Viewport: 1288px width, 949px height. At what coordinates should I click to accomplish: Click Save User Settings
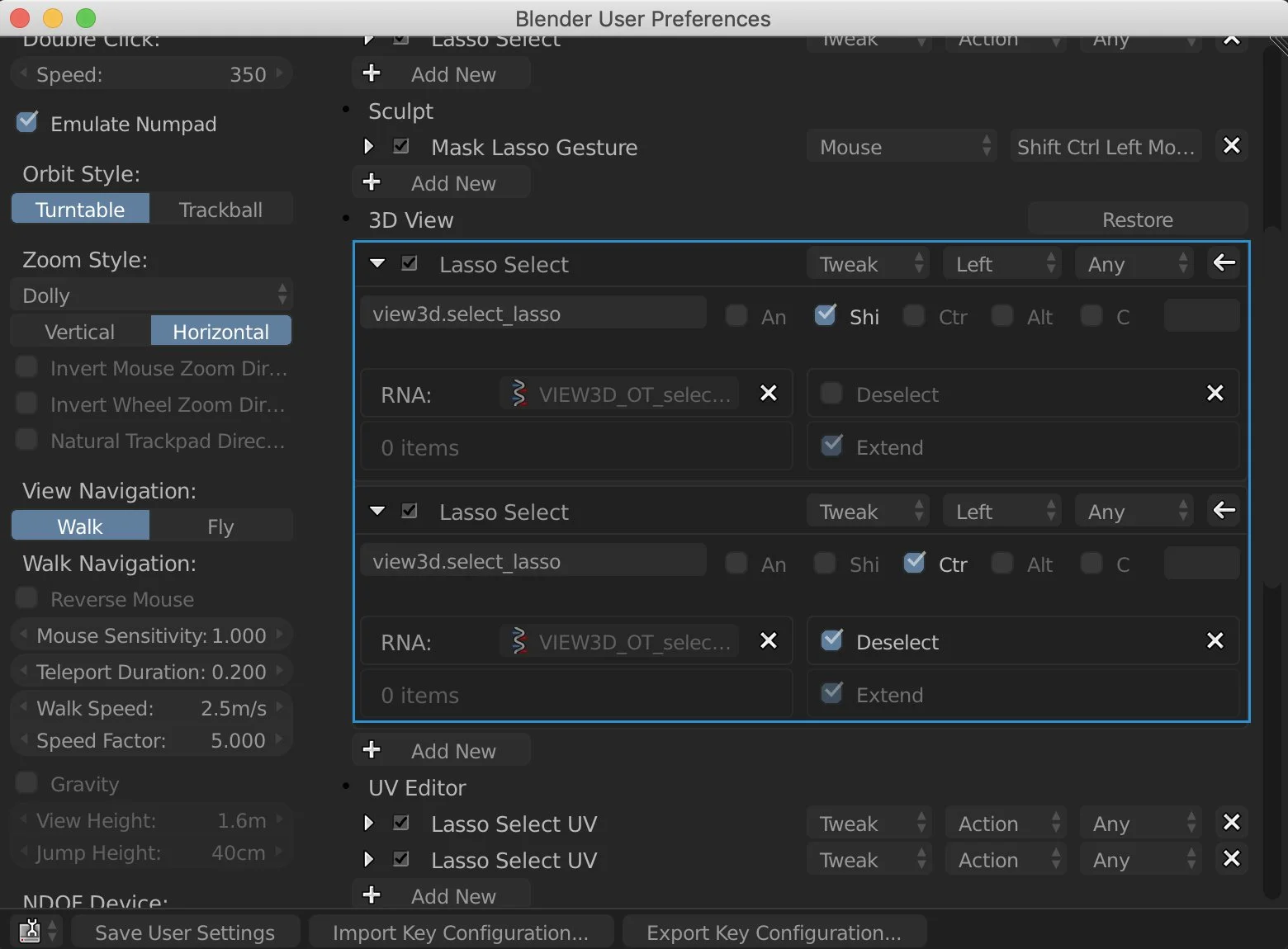pos(185,932)
